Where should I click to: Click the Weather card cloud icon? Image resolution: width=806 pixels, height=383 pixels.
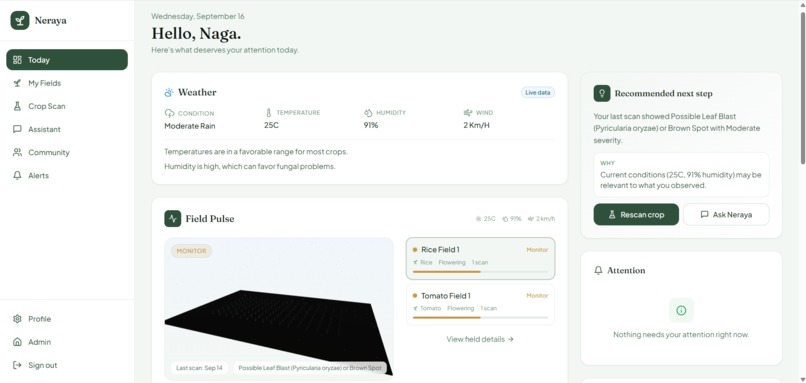tap(169, 93)
